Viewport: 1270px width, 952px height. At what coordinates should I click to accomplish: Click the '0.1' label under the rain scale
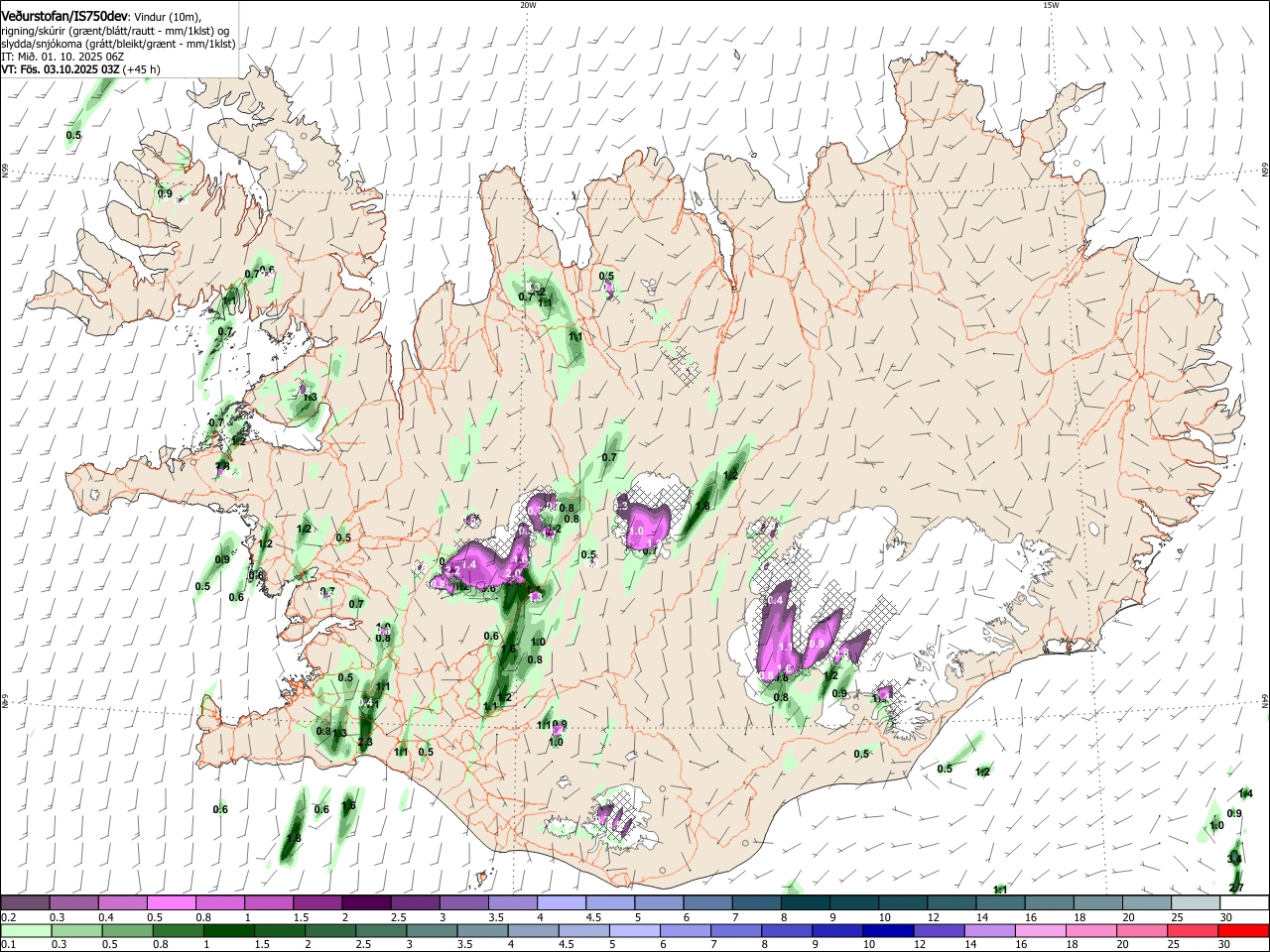(8, 946)
